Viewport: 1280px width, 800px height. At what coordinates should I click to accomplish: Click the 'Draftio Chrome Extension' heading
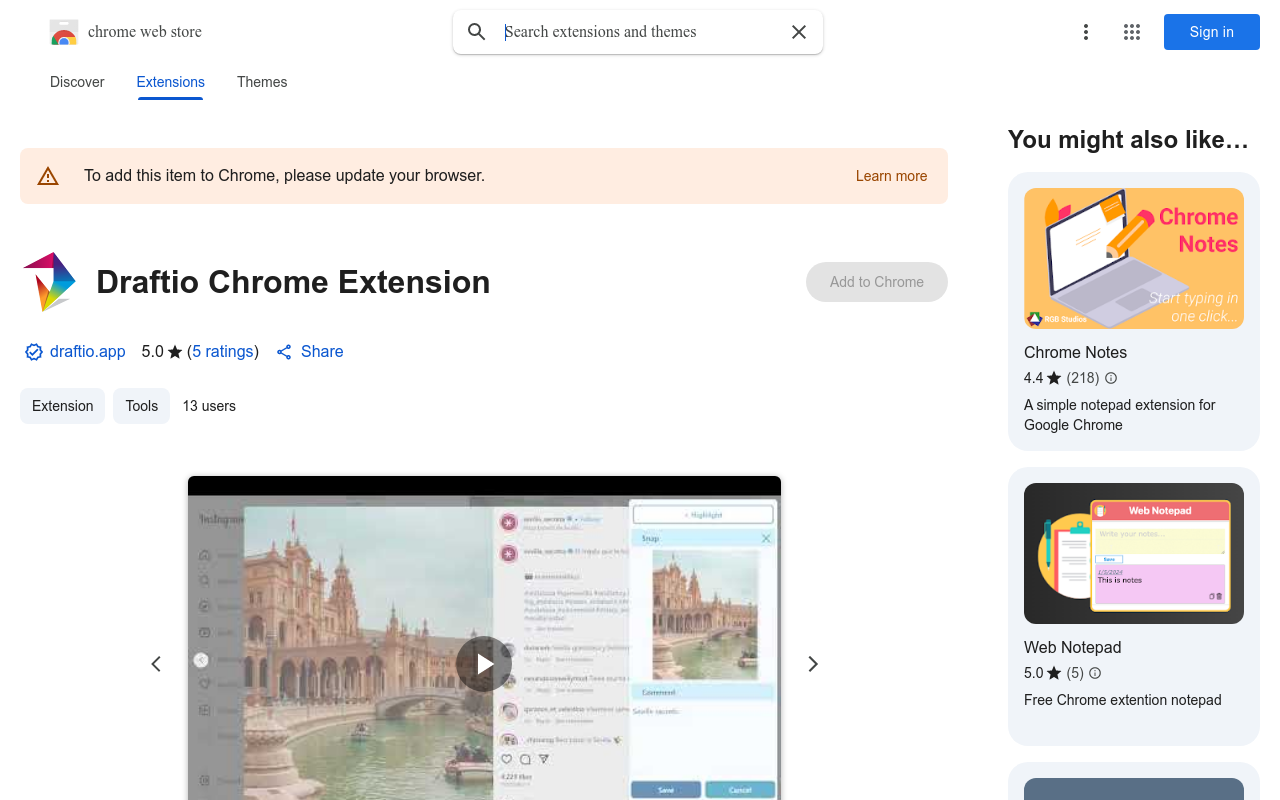tap(293, 282)
